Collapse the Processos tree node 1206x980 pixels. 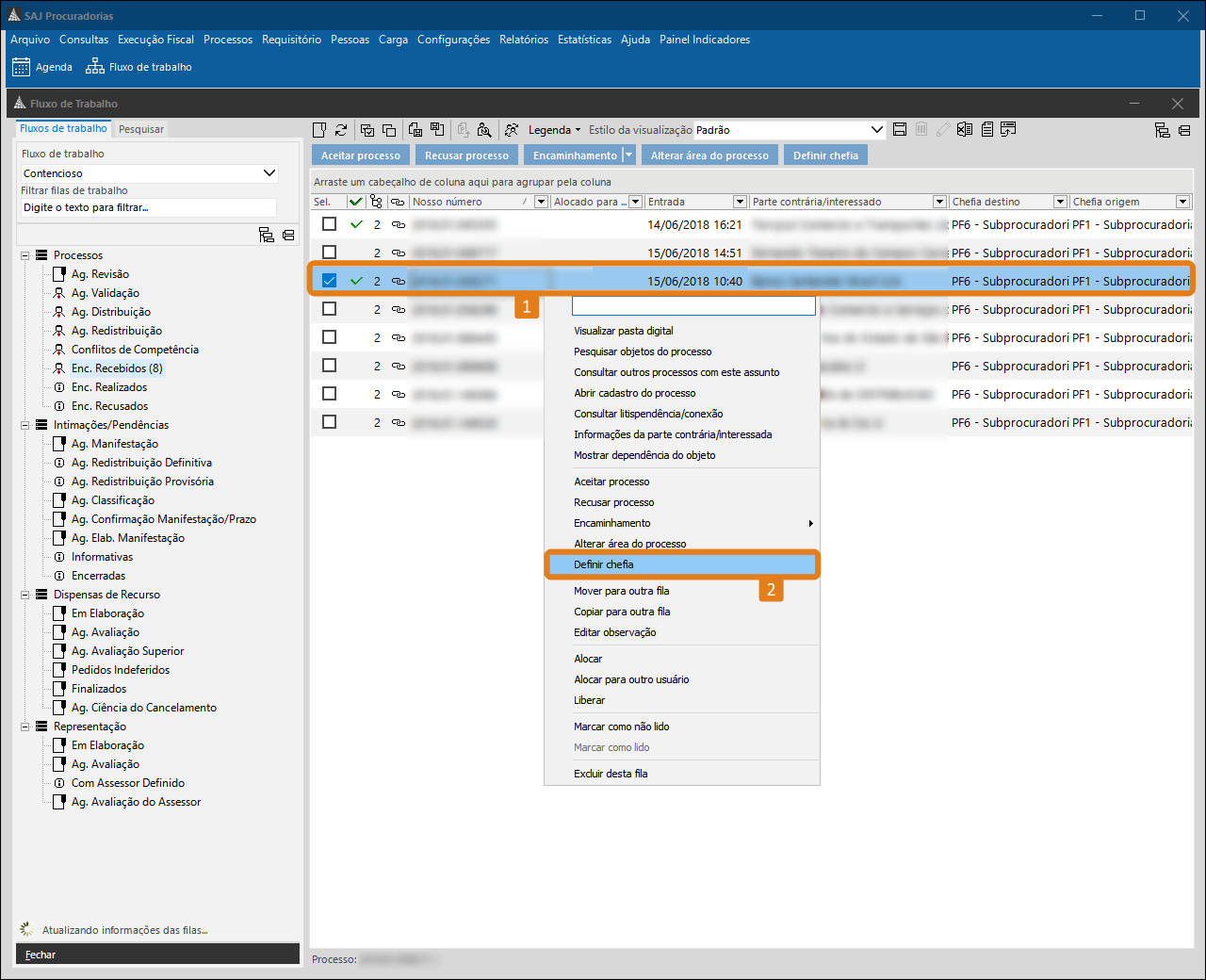pyautogui.click(x=25, y=255)
